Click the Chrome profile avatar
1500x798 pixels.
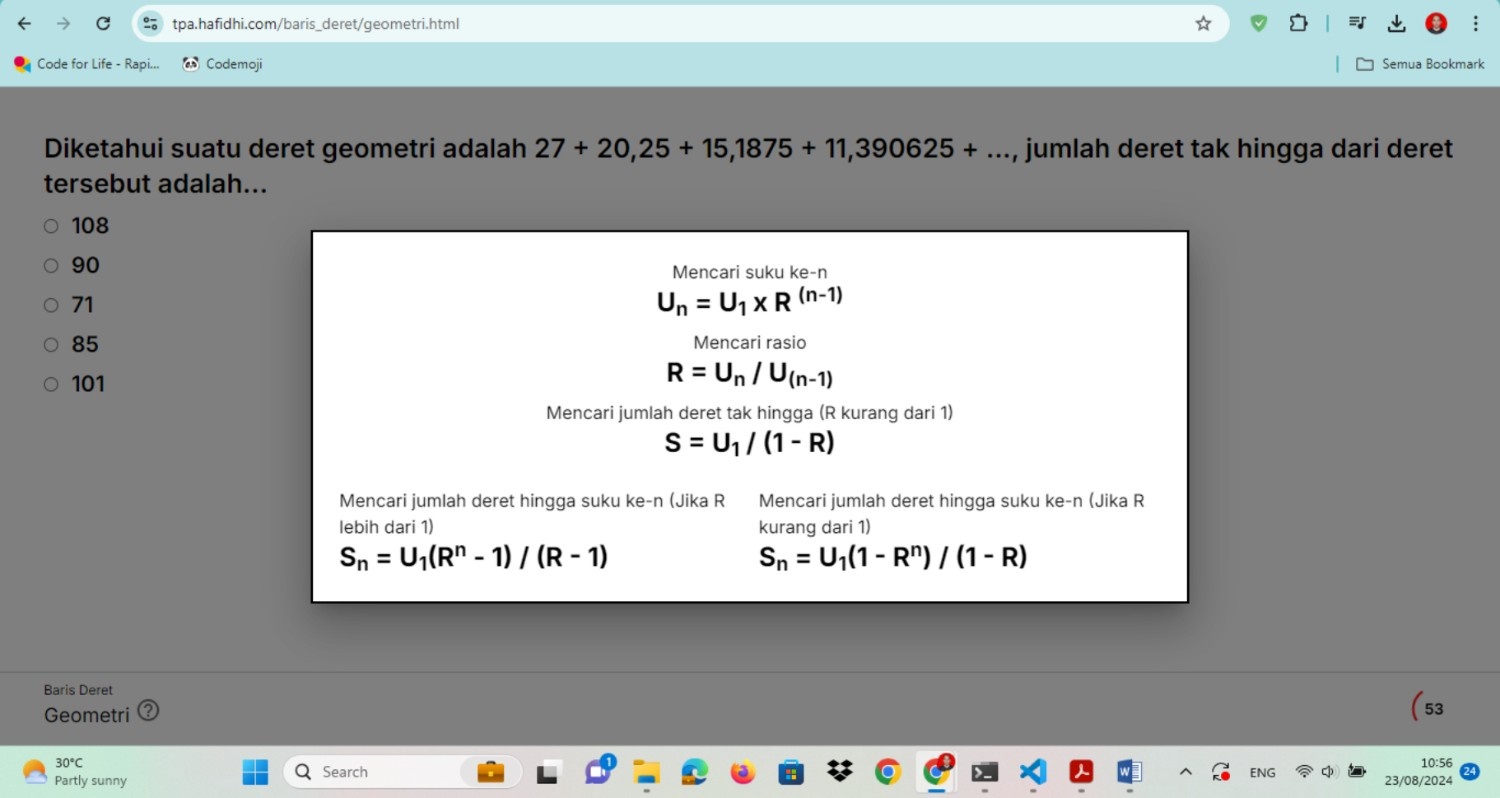[x=1436, y=24]
